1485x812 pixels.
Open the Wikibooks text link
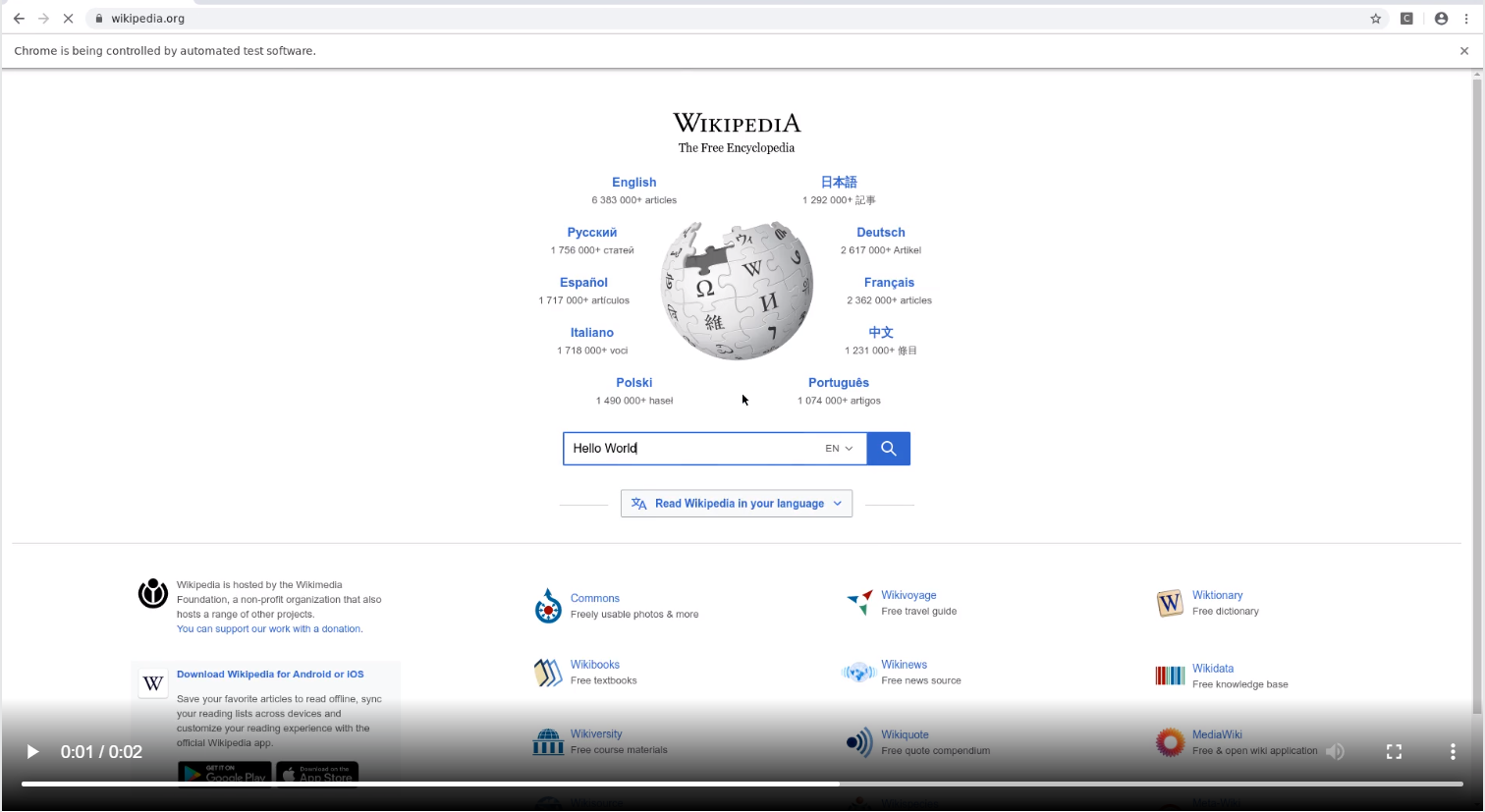click(595, 666)
